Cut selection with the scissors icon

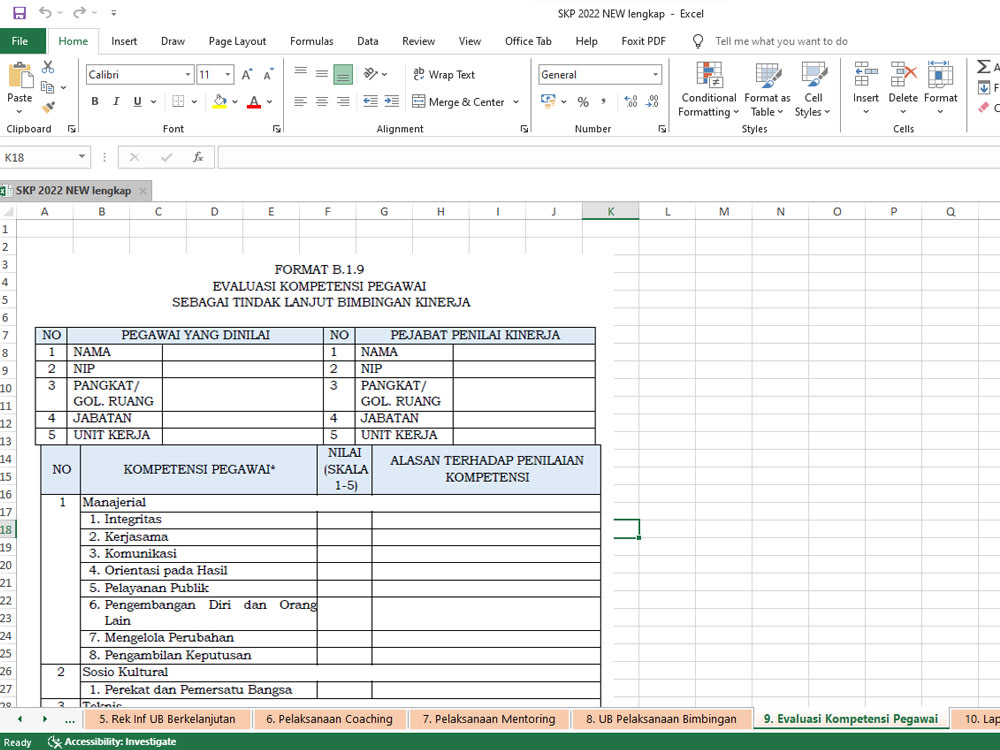tap(48, 67)
